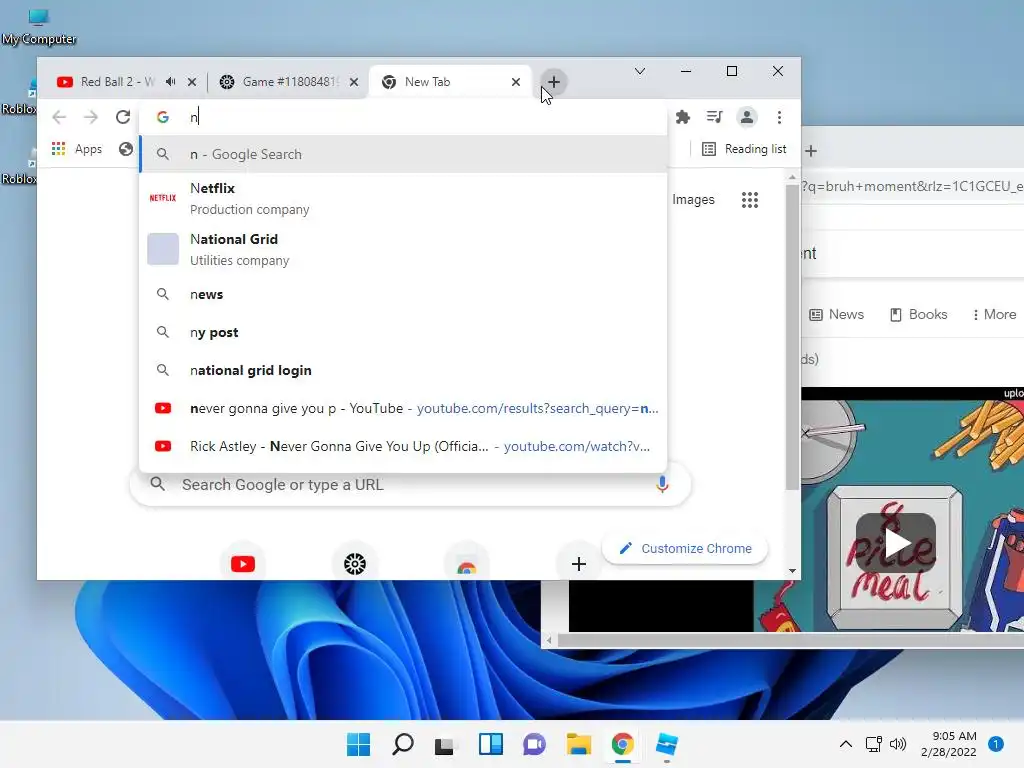Choose the Netflix suggestion
Viewport: 1024px width, 768px height.
tap(404, 199)
